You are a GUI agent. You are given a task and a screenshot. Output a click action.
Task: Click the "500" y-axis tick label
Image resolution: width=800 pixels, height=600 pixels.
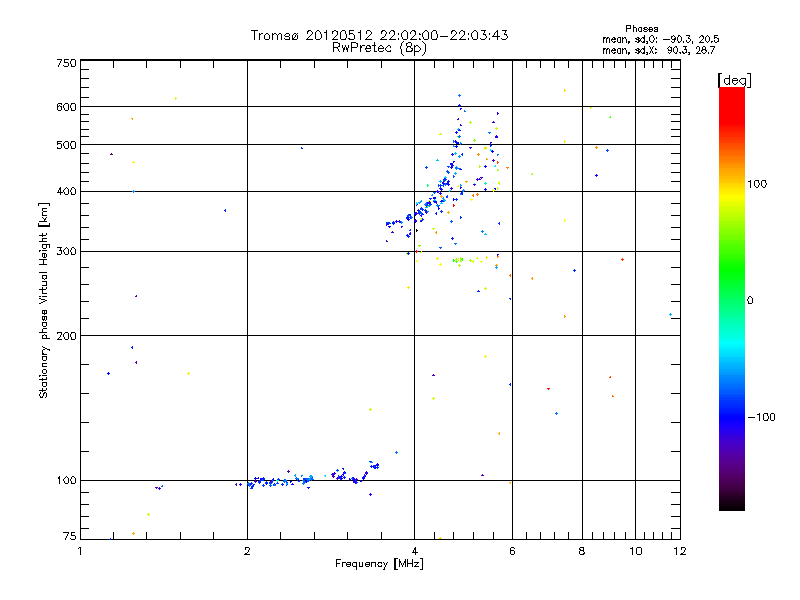tap(66, 145)
